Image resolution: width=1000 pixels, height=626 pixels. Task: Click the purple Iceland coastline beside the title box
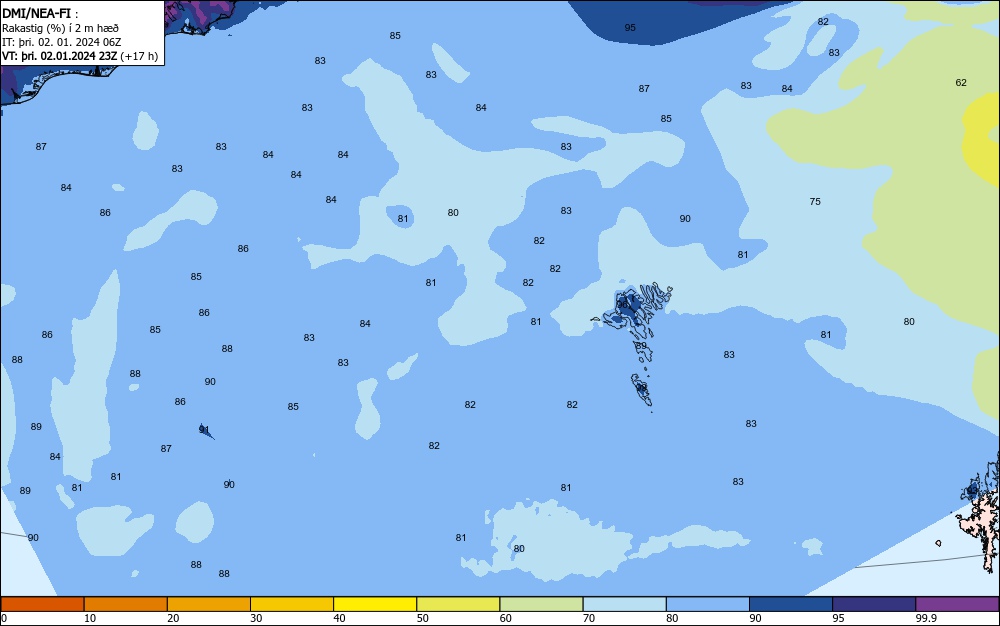pos(199,16)
